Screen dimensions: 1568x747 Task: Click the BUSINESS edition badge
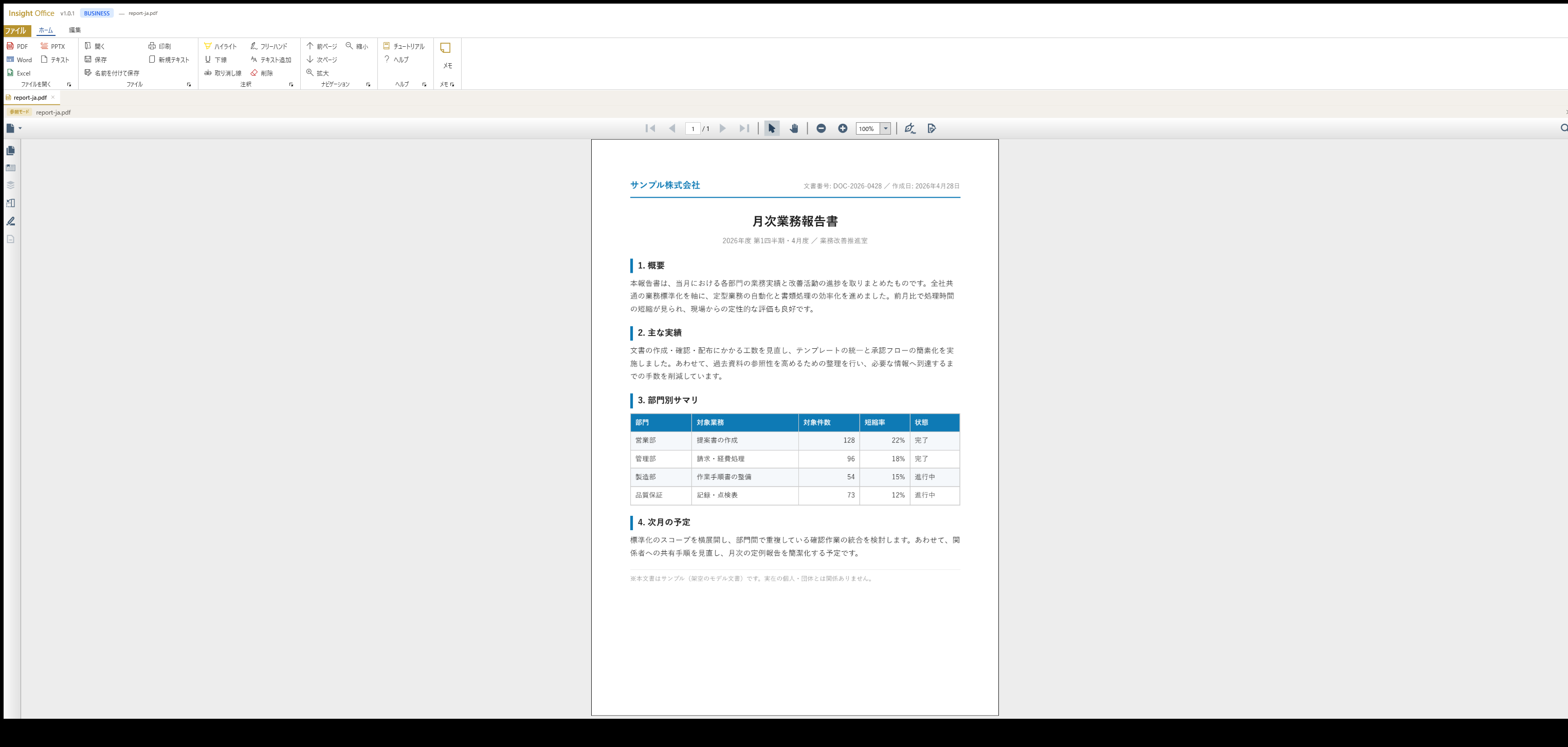[x=97, y=13]
